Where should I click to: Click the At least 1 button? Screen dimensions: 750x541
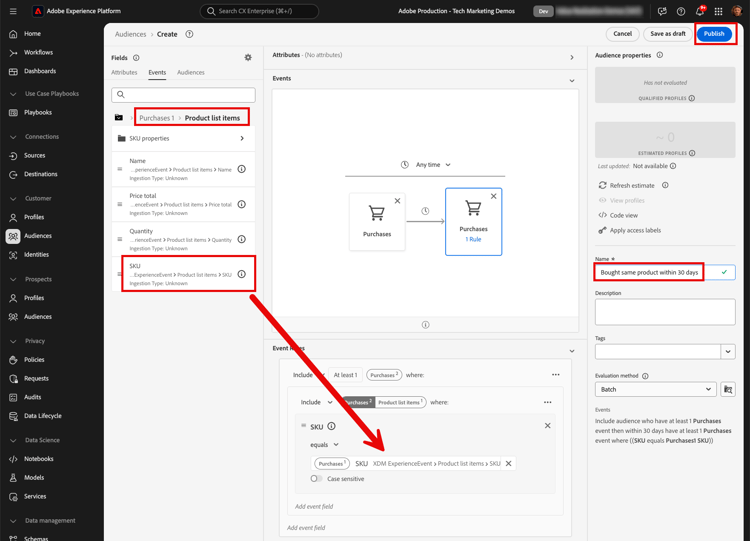tap(345, 375)
